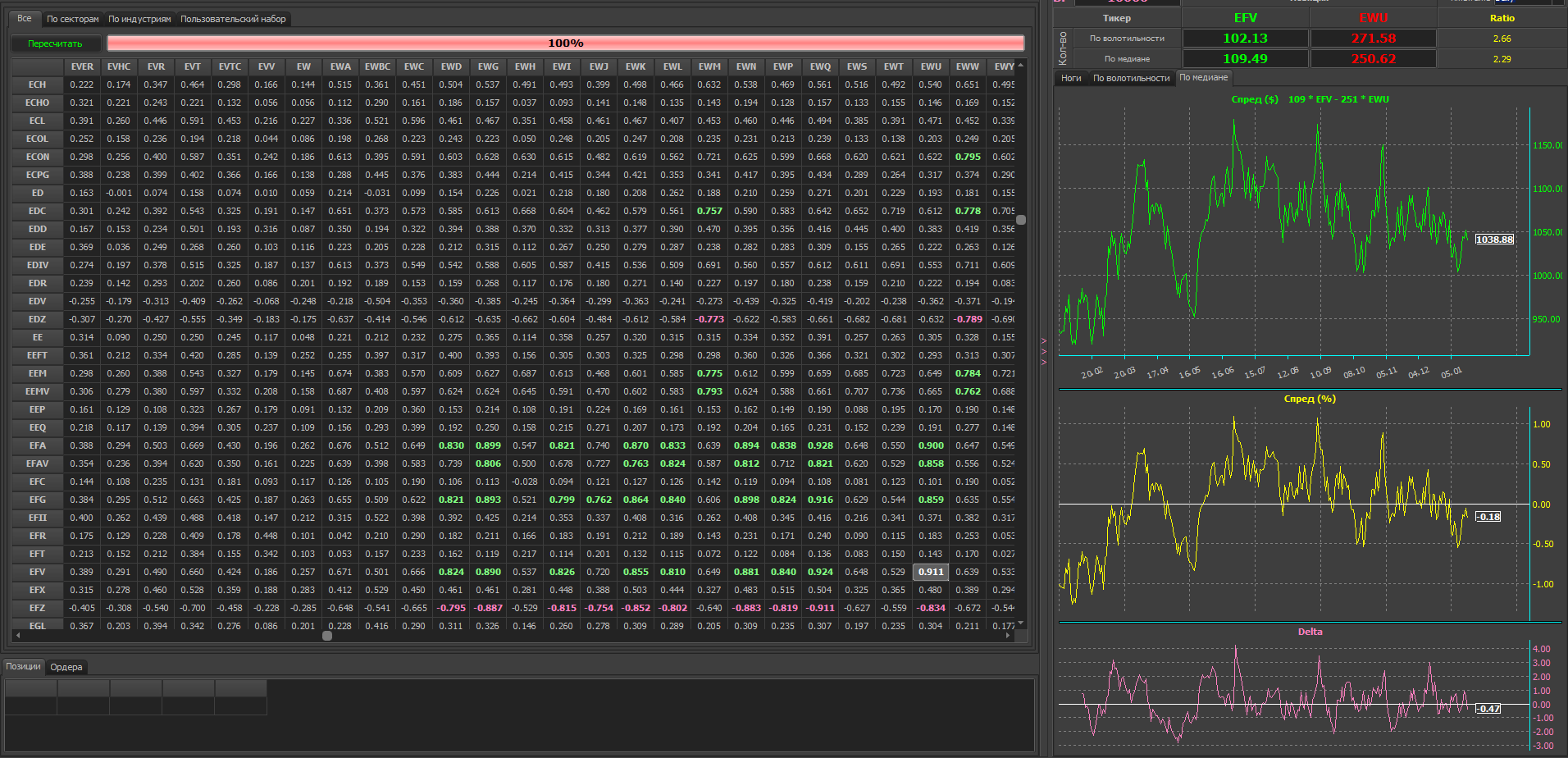Viewport: 1568px width, 758px height.
Task: Click the -0.47 Delta value label
Action: click(1488, 709)
